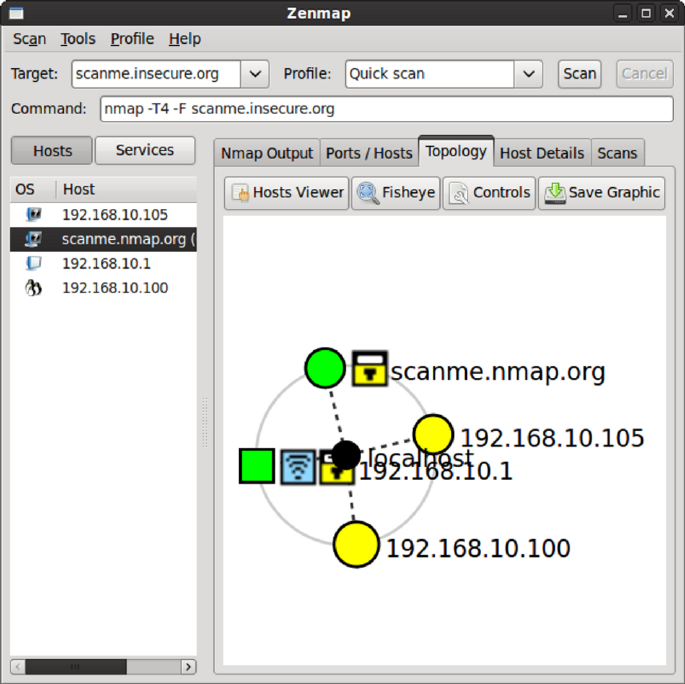Screen dimensions: 685x684
Task: Switch to Ports / Hosts tab
Action: click(x=369, y=153)
